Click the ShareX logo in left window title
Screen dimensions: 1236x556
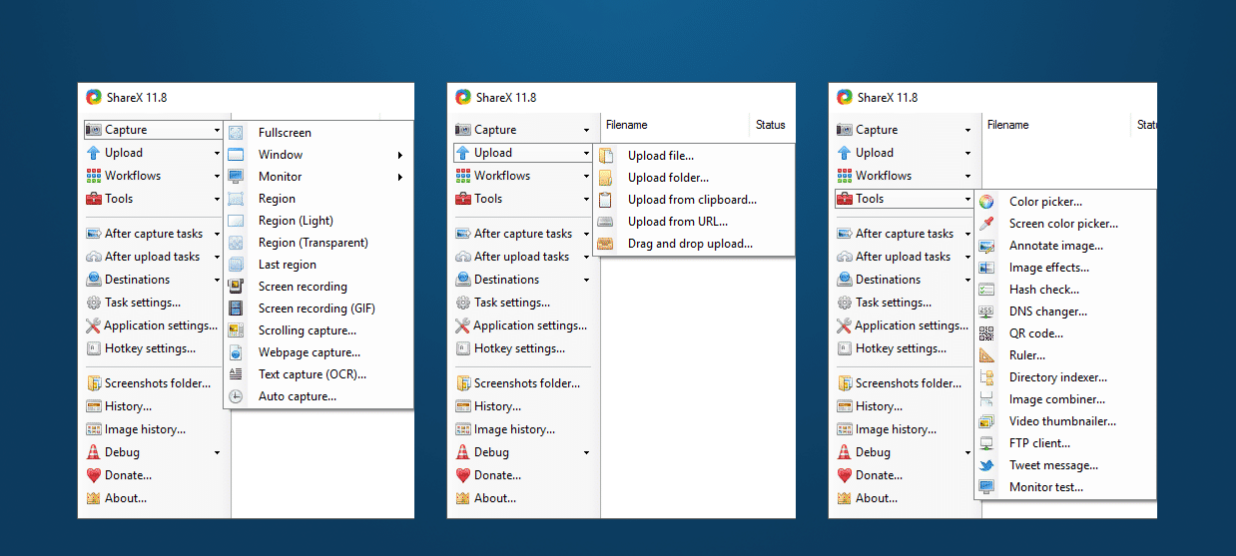click(x=94, y=97)
